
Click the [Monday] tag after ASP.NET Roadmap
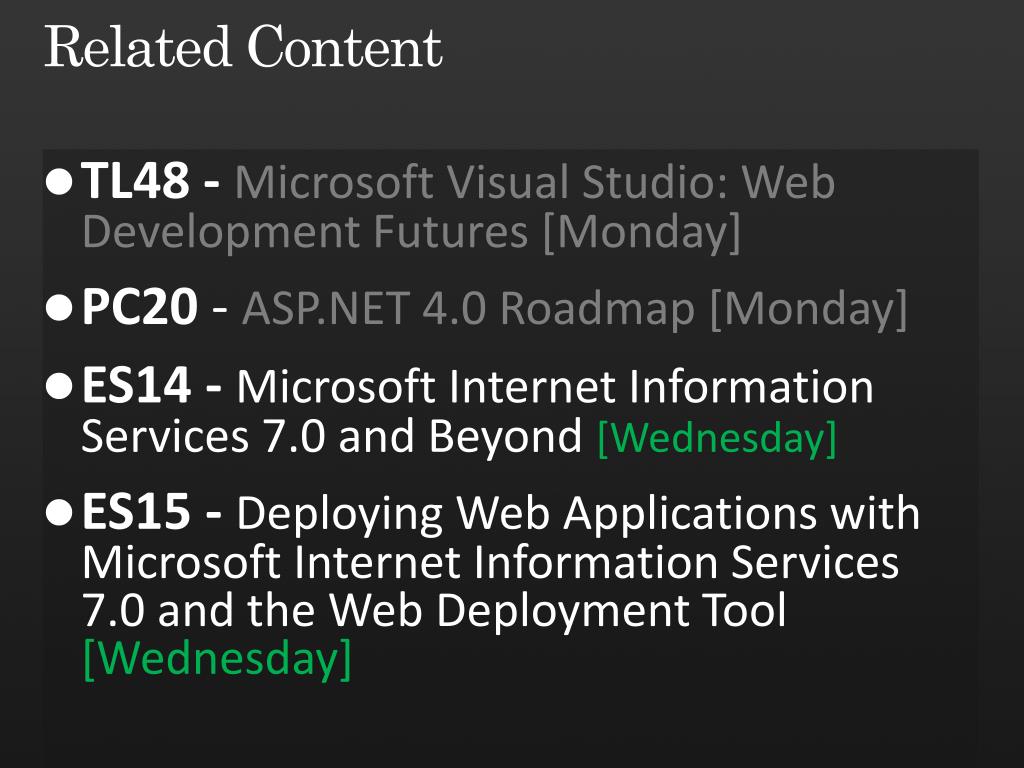808,310
